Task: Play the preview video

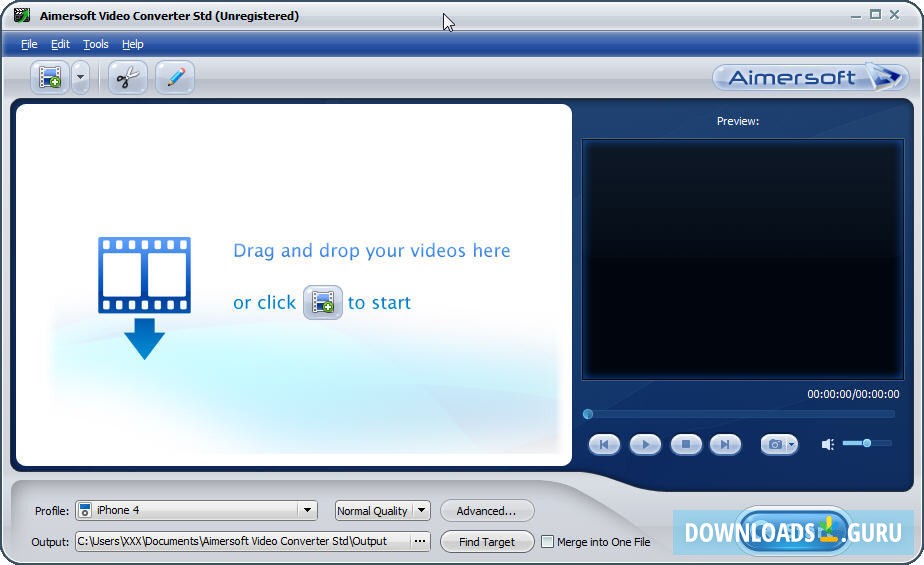Action: click(x=645, y=444)
